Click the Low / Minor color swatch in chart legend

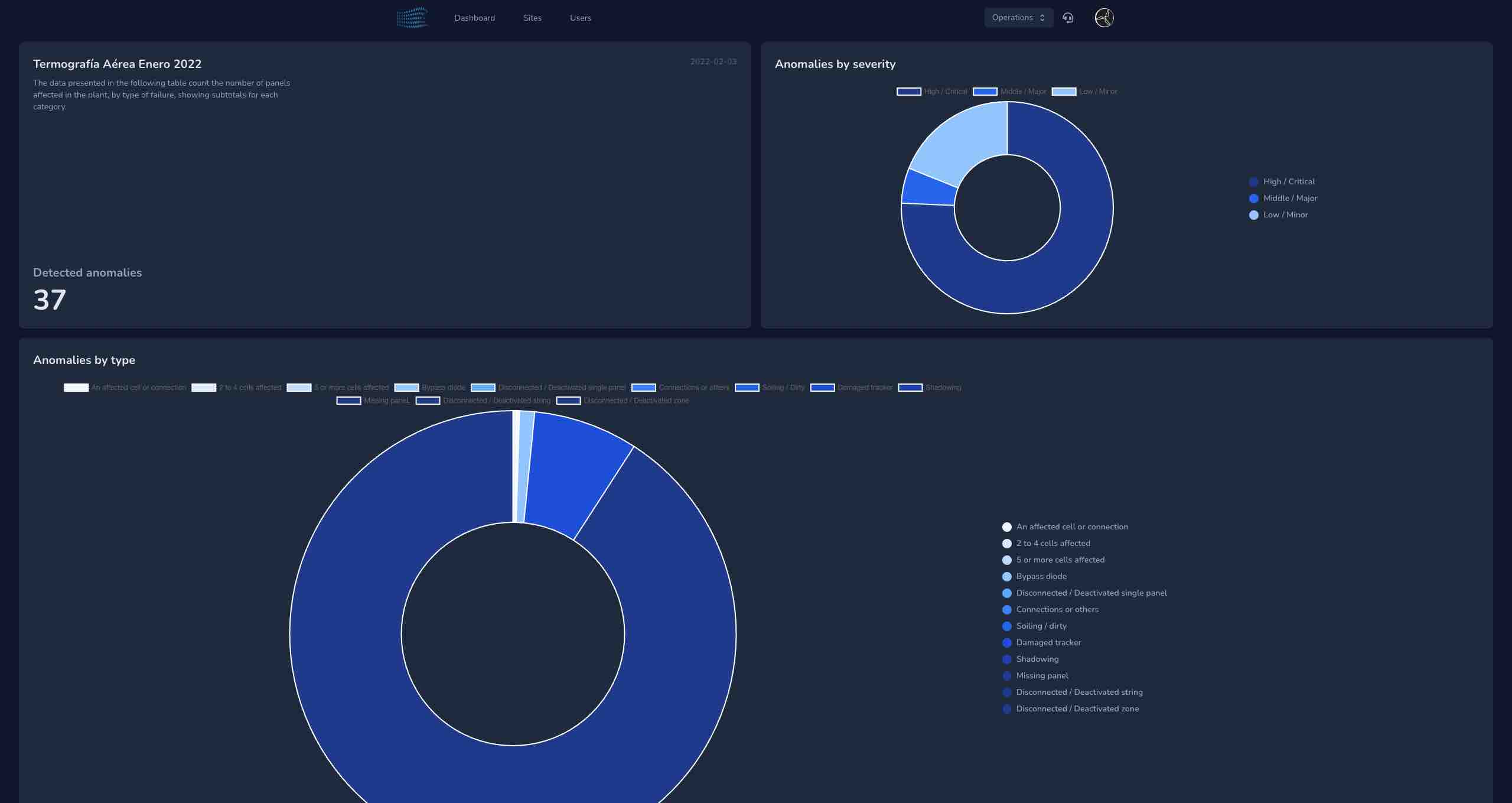[x=1064, y=92]
